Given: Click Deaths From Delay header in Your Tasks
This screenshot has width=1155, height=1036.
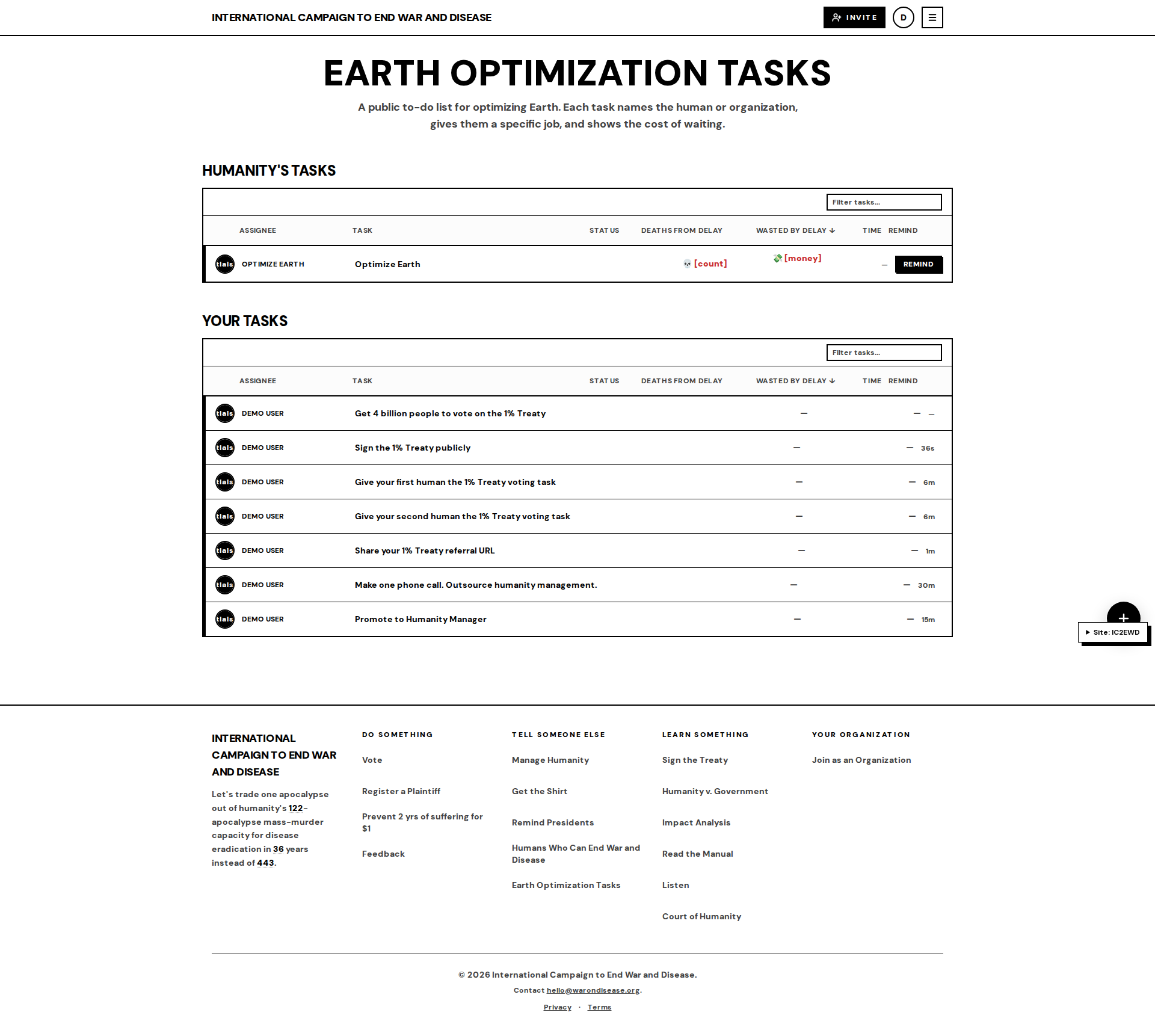Looking at the screenshot, I should tap(682, 381).
